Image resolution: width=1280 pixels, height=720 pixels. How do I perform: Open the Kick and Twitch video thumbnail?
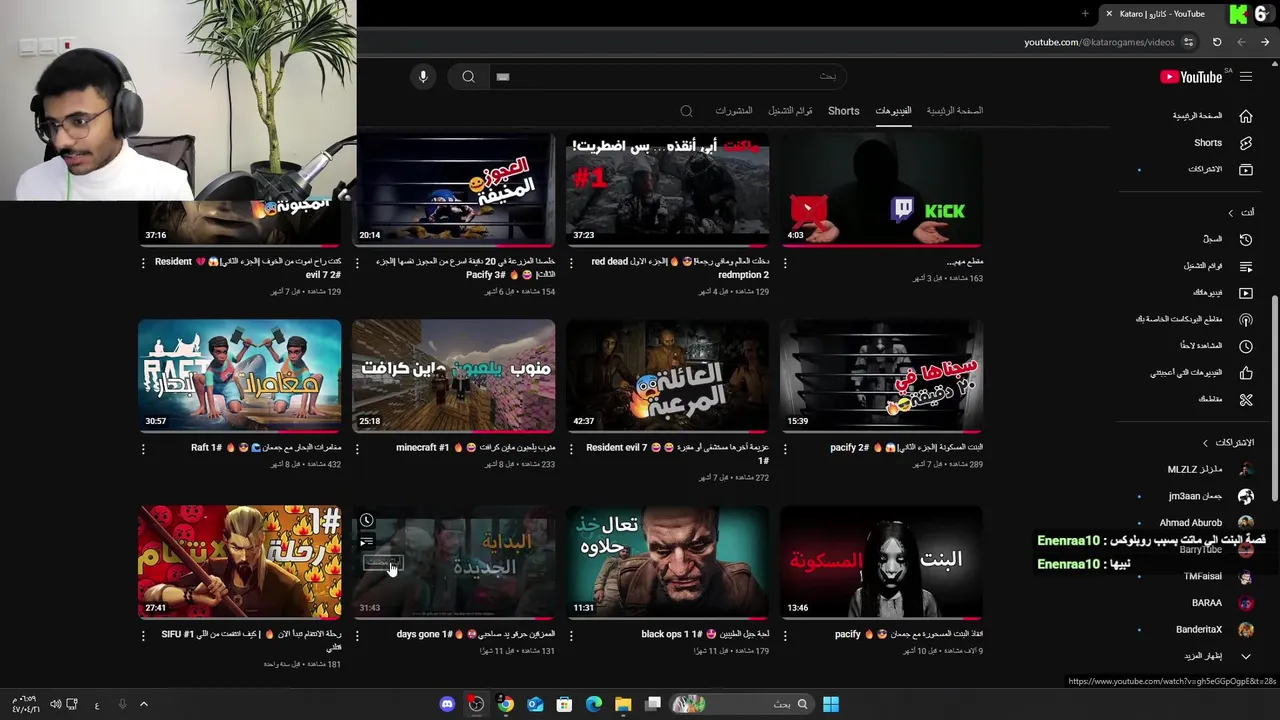[882, 190]
